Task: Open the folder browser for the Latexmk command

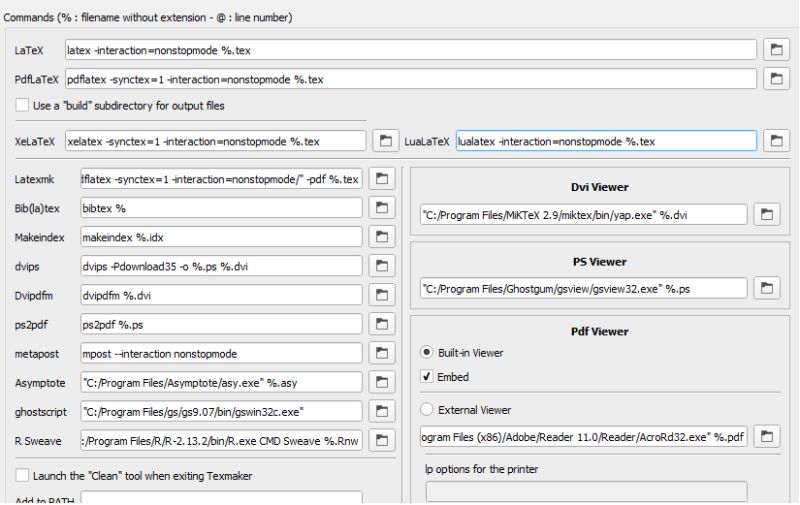Action: 382,179
